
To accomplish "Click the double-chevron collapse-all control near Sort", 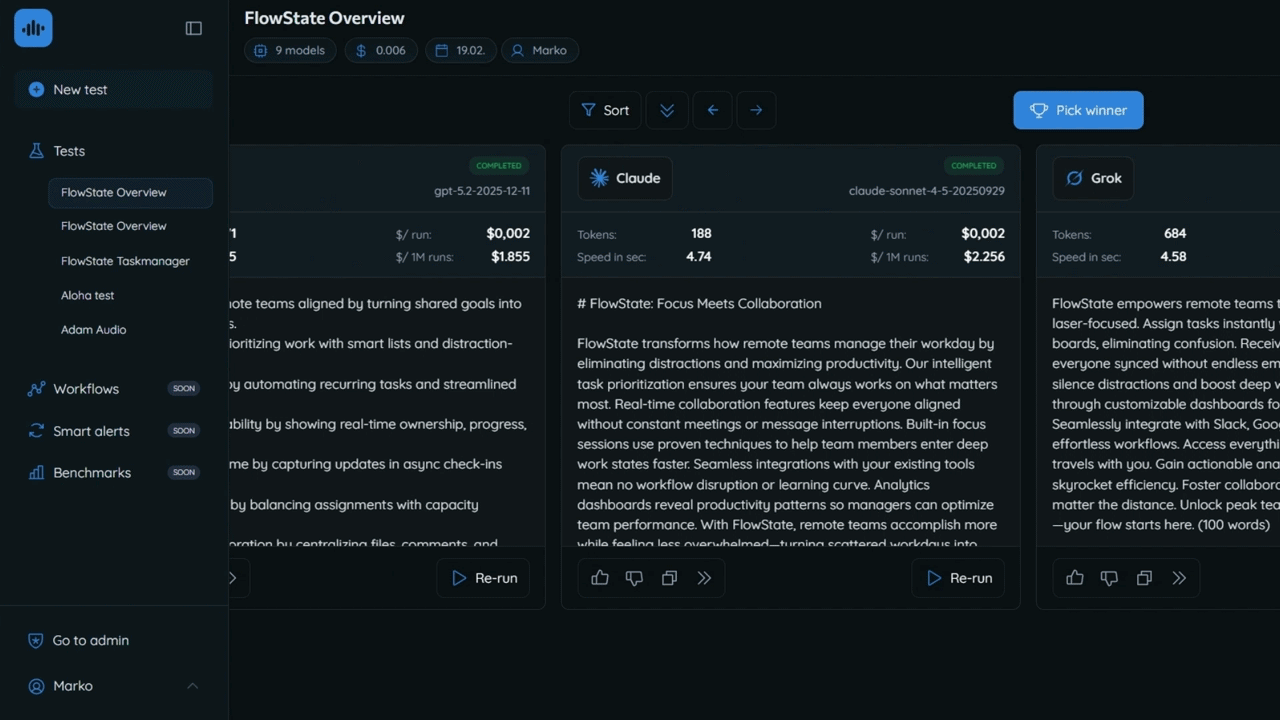I will (x=666, y=110).
